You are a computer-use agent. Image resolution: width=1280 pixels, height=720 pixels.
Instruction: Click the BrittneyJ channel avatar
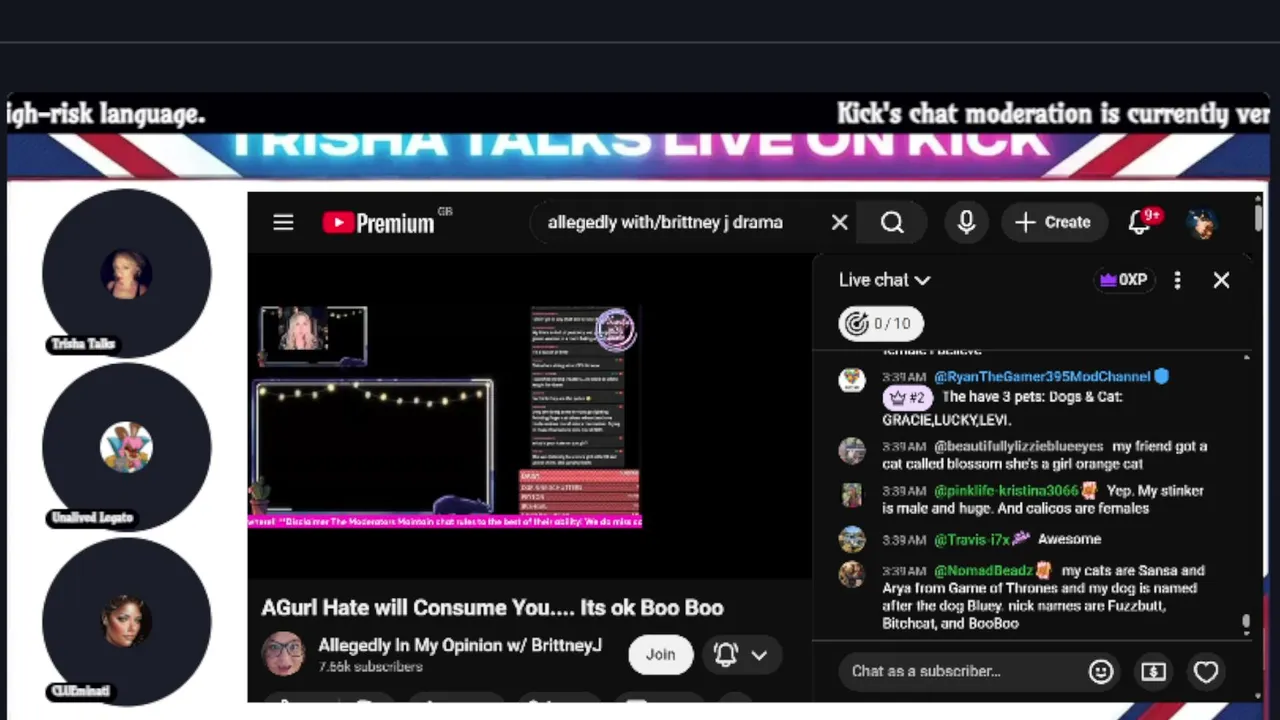[283, 654]
